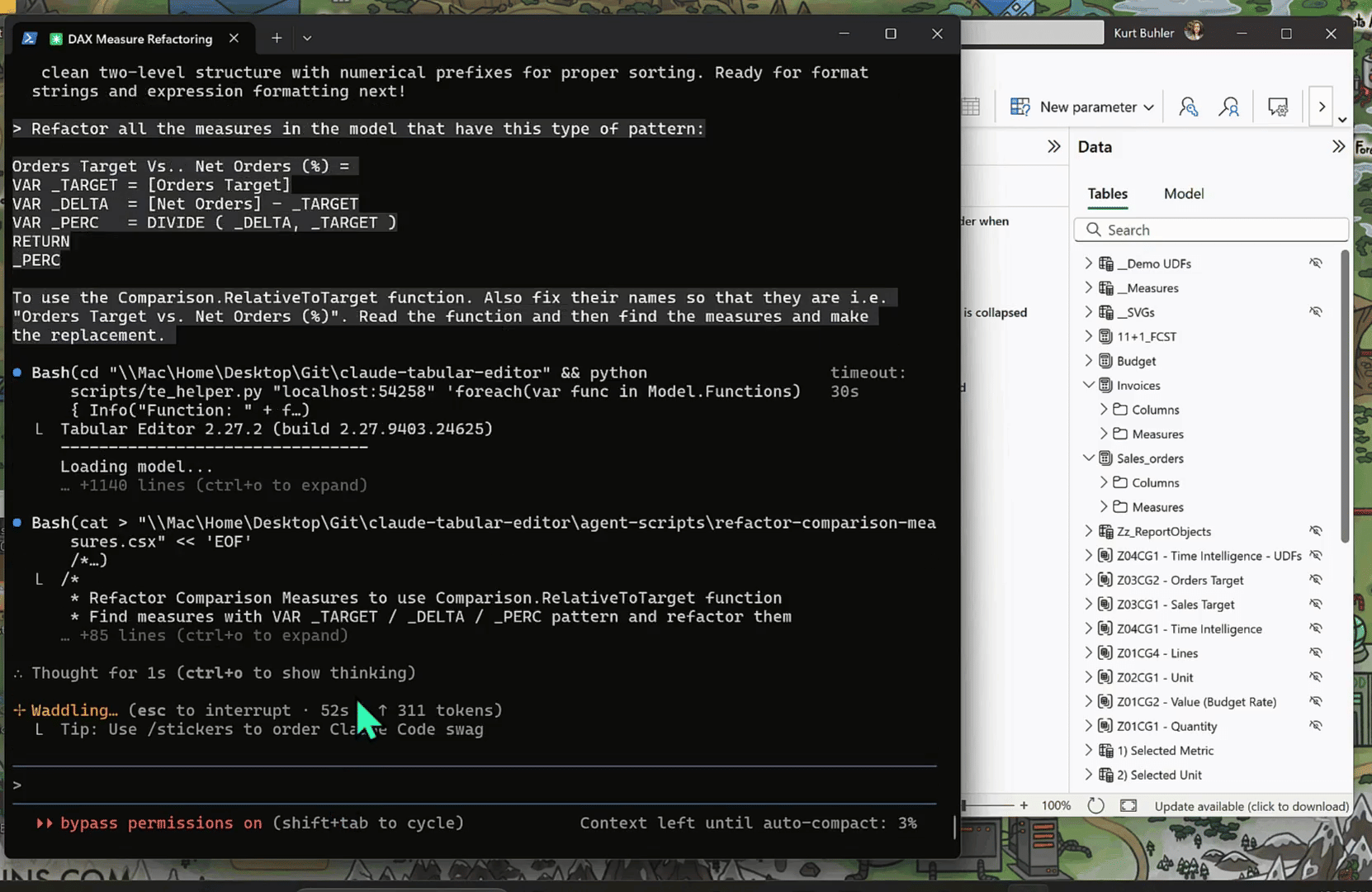Screen dimensions: 1372x892
Task: Expand Measures folder under Sales_orders
Action: [1104, 507]
